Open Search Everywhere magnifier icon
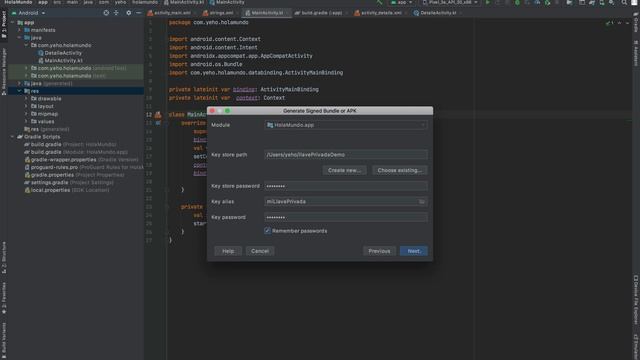 [x=624, y=2]
